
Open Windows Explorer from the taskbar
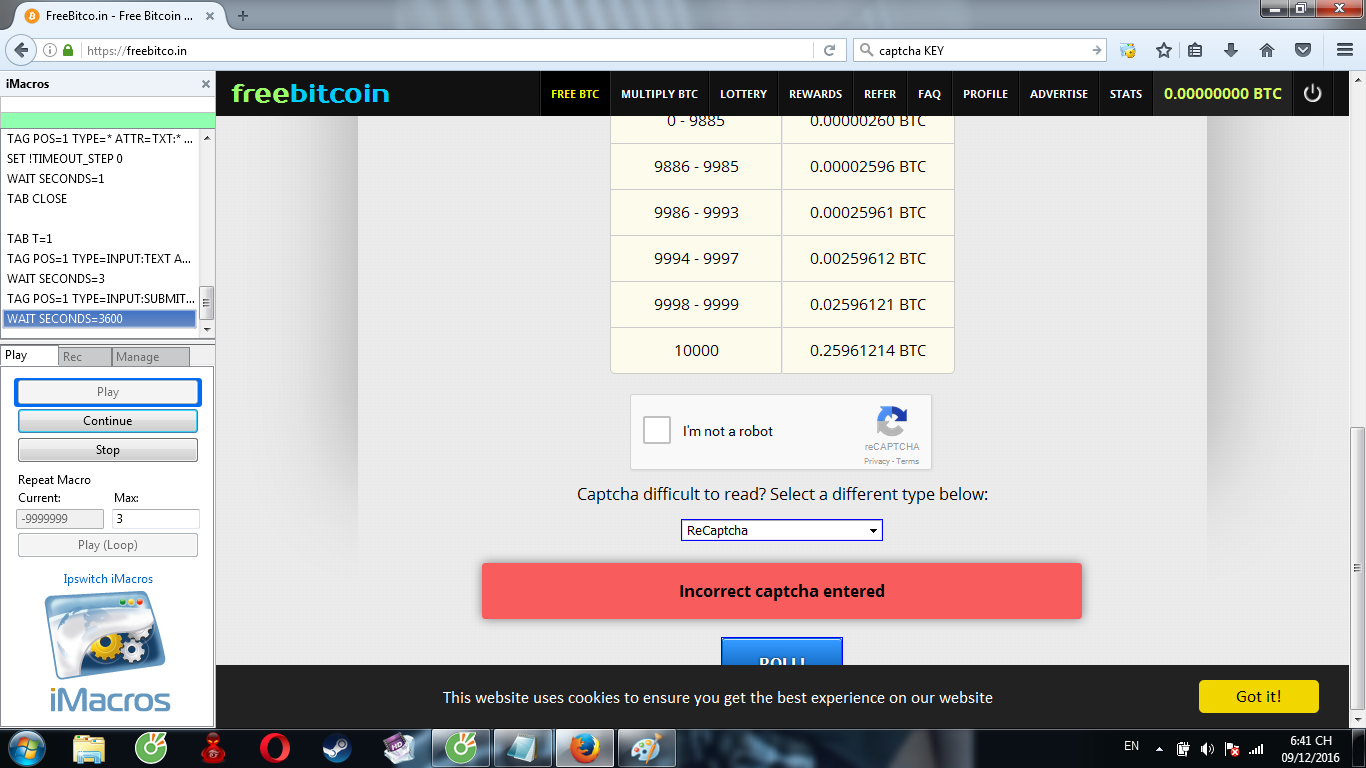(x=89, y=747)
